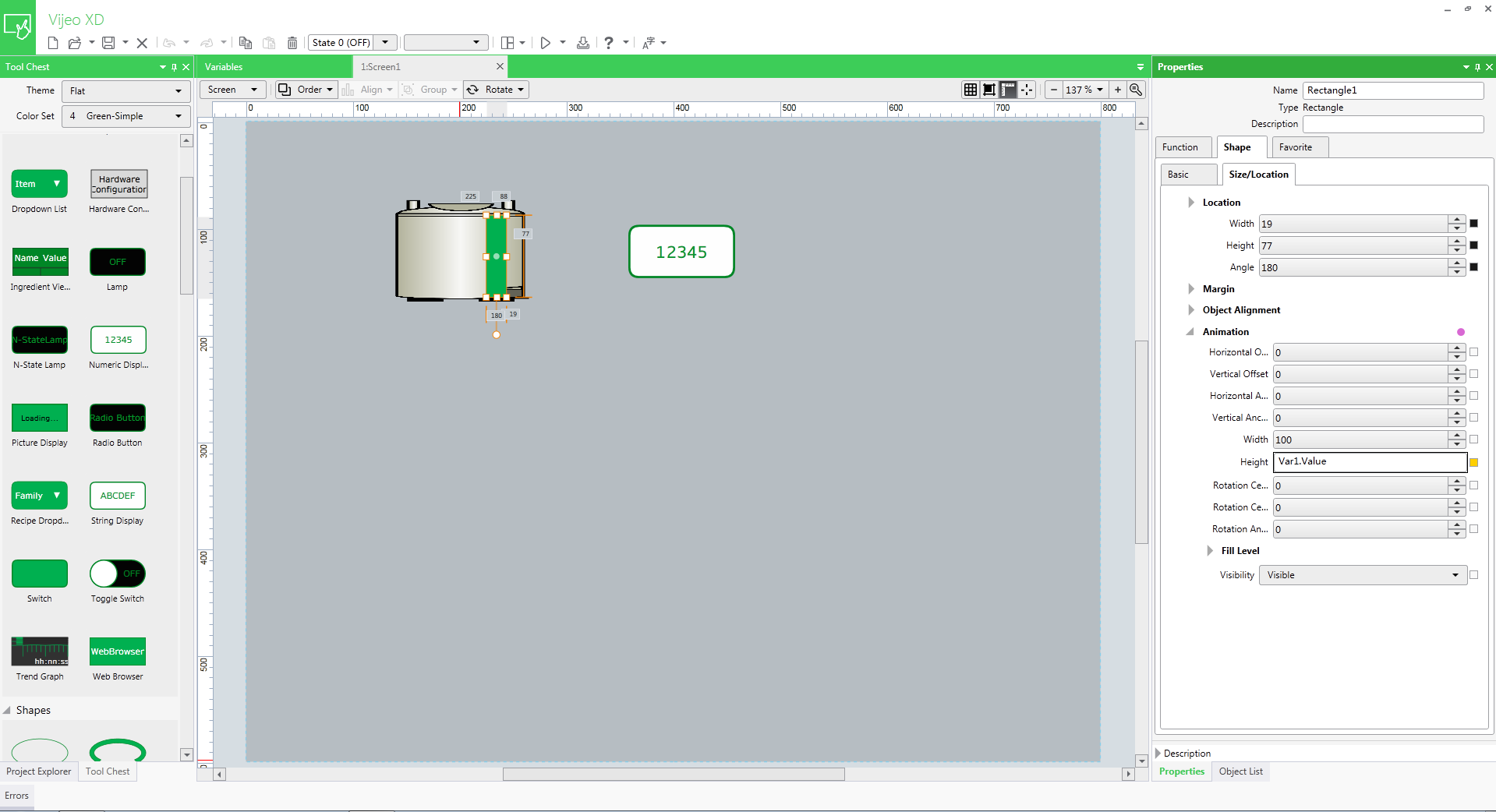Toggle Horizontal Offset animation checkbox
The image size is (1496, 812).
(1473, 352)
